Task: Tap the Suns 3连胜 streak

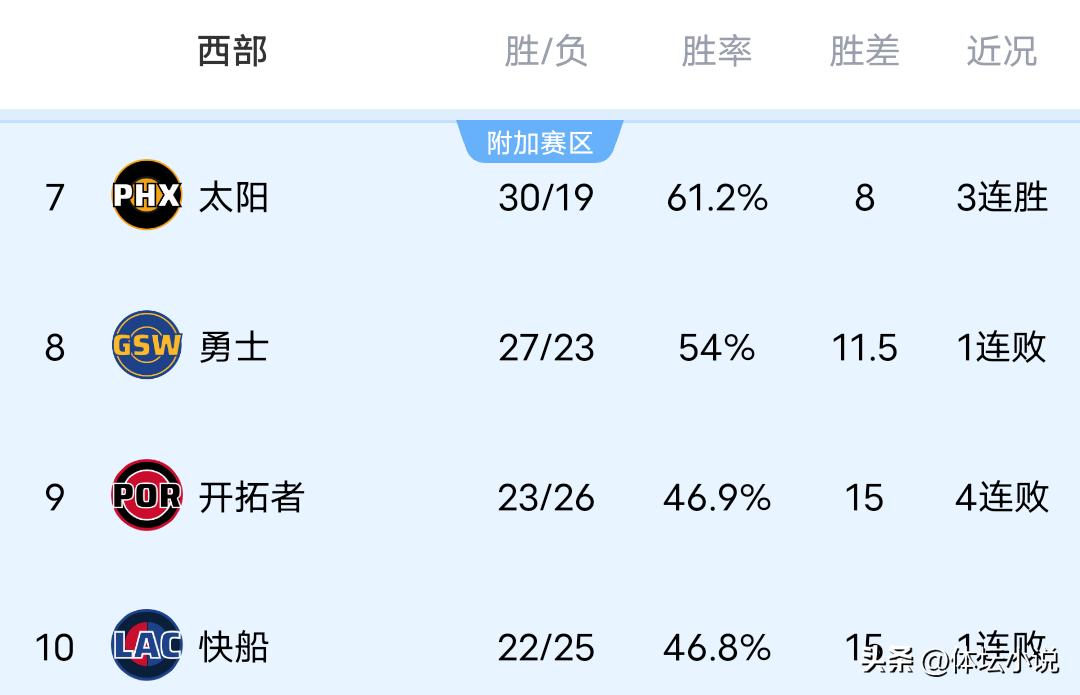Action: [x=1001, y=197]
